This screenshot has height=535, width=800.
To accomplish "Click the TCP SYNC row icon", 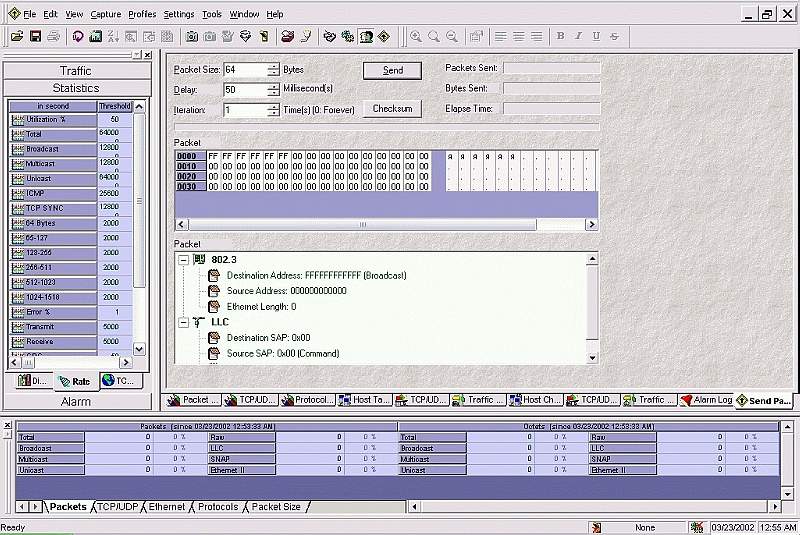I will tap(18, 209).
